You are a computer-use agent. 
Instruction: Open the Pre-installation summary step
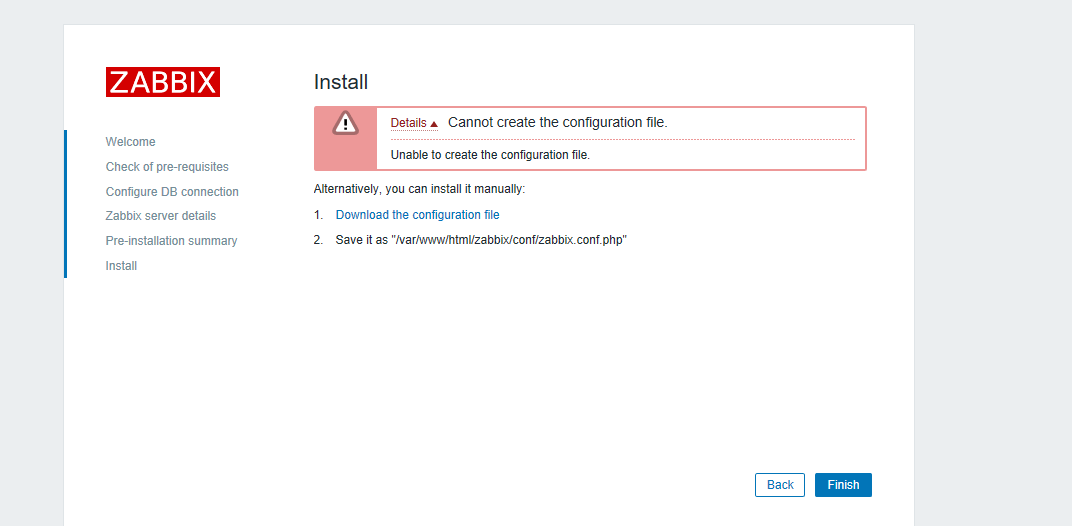172,241
